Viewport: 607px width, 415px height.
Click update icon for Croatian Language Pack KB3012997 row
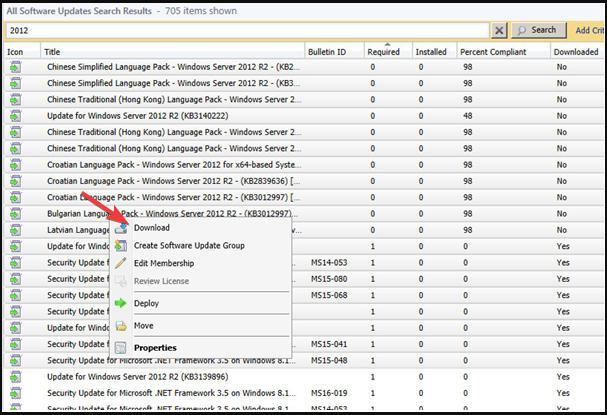(15, 197)
